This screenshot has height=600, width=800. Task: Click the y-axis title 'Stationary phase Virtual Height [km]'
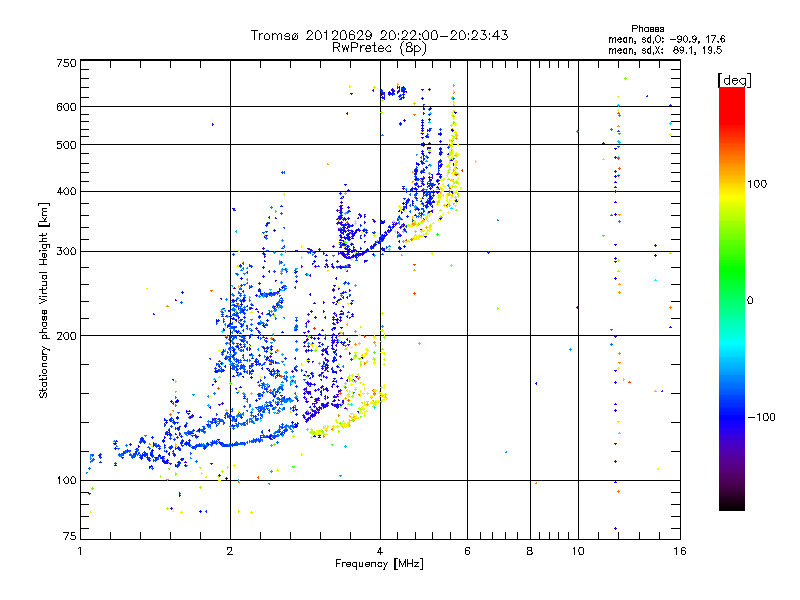[x=44, y=300]
